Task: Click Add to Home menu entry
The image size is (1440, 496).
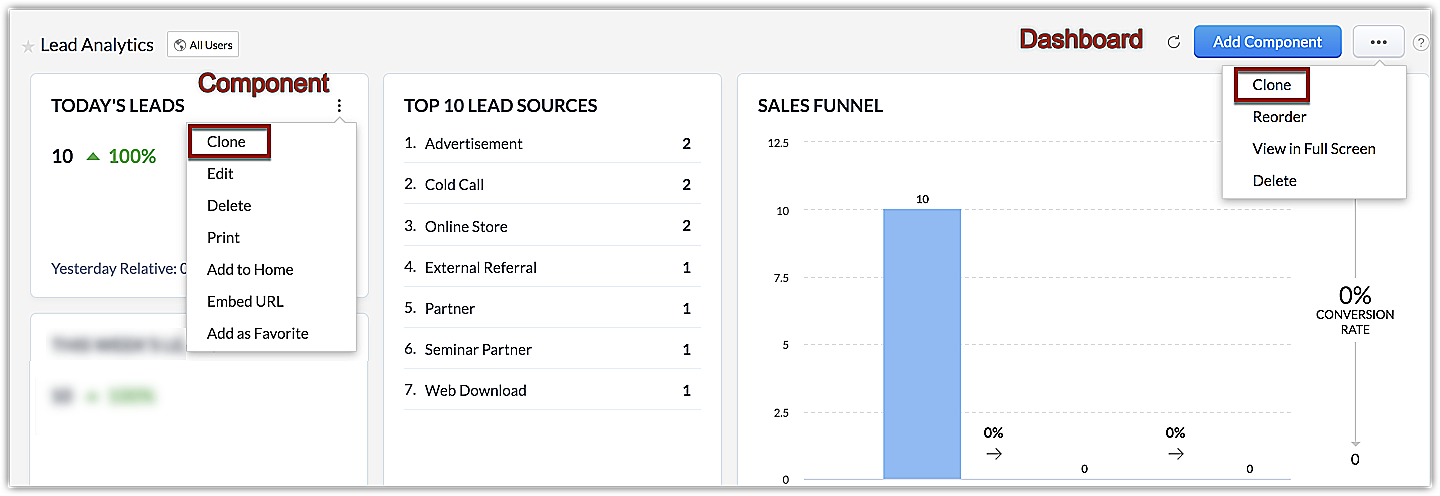Action: 250,270
